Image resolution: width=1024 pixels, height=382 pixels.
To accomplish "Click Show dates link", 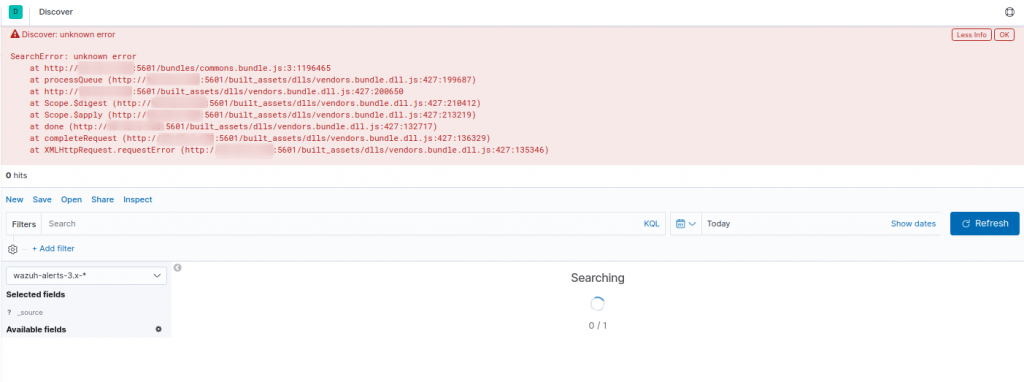I will pyautogui.click(x=913, y=223).
